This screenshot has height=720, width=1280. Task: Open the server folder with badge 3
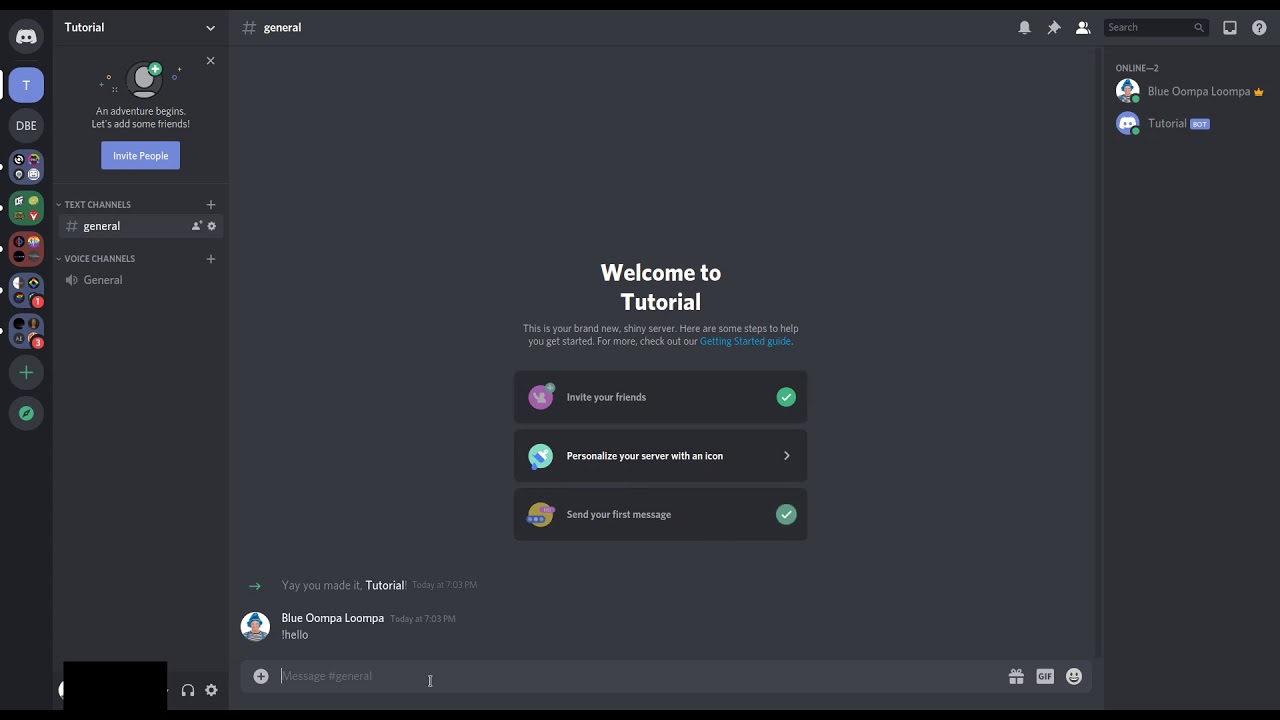tap(26, 331)
